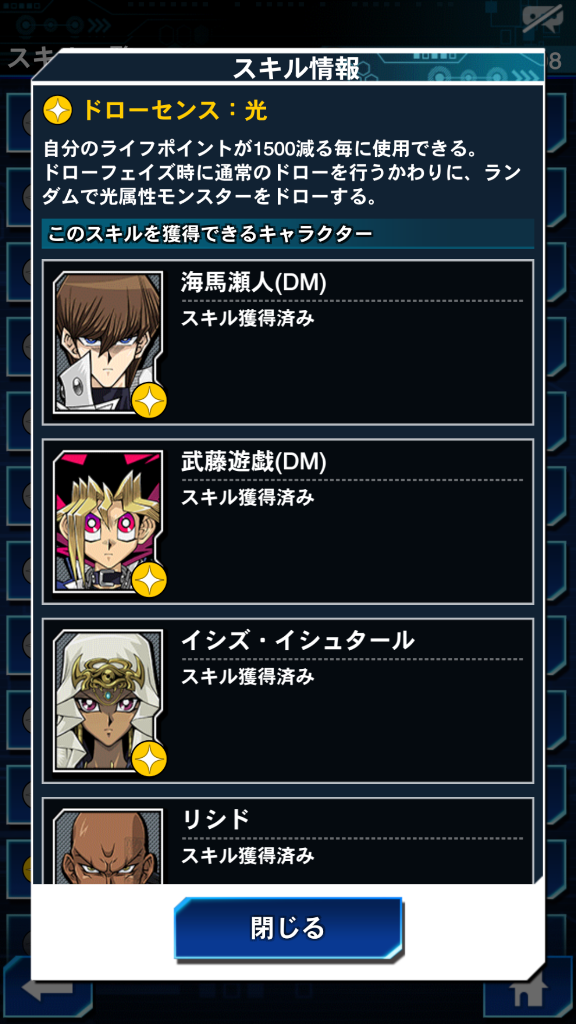This screenshot has width=576, height=1024.
Task: Open the 海馬瀬人(DM) character entry
Action: pos(288,342)
